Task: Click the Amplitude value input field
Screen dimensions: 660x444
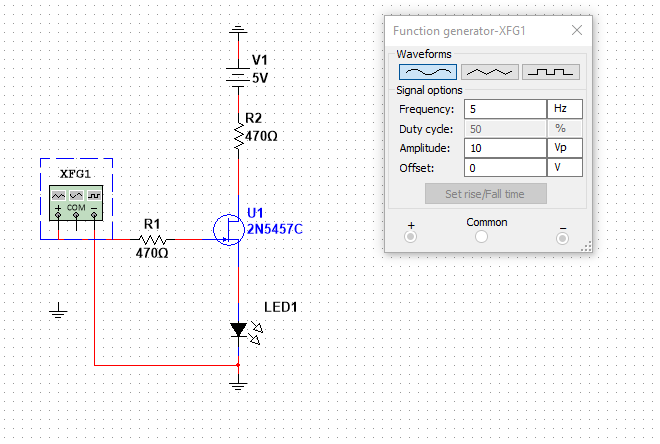Action: click(502, 148)
